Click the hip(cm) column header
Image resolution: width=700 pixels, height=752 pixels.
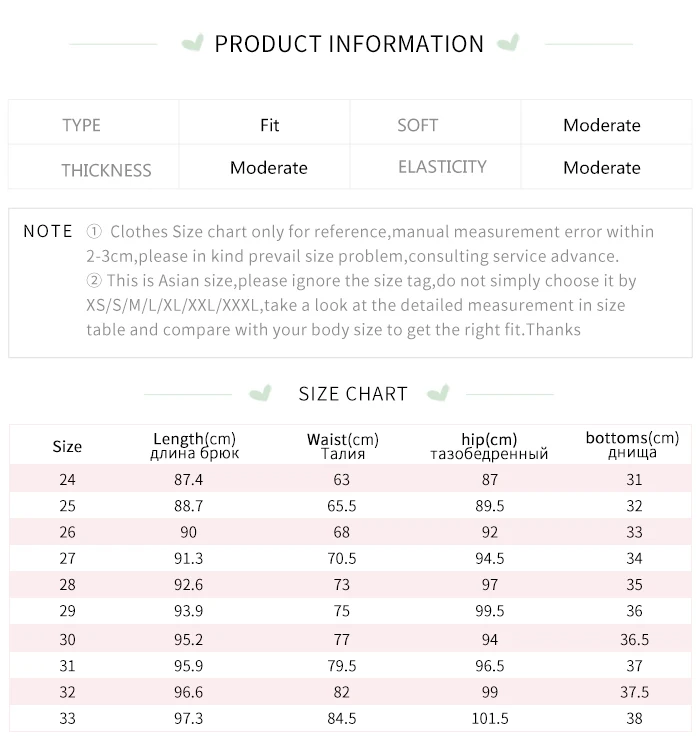[x=489, y=445]
